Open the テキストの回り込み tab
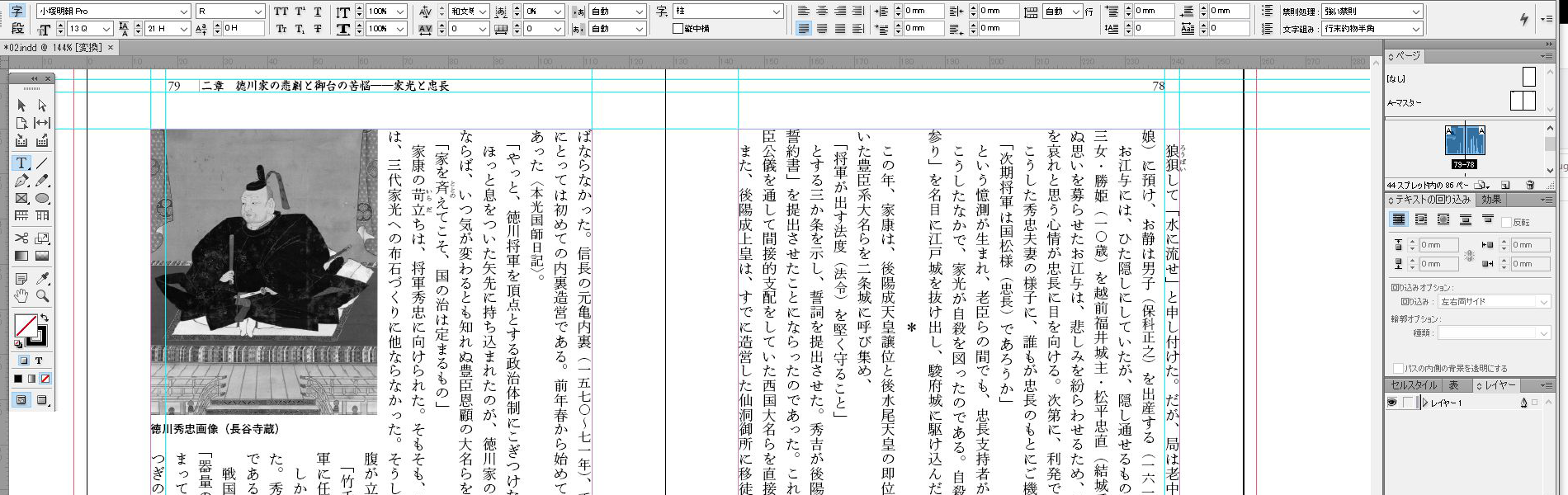 pyautogui.click(x=1430, y=200)
